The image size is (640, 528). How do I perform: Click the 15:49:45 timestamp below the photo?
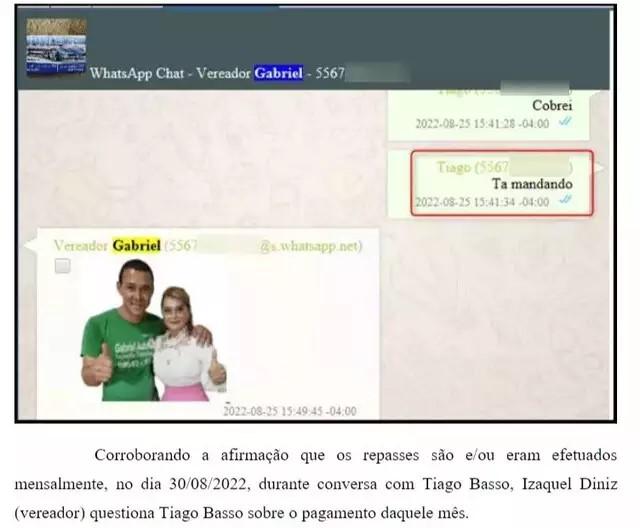pyautogui.click(x=289, y=410)
